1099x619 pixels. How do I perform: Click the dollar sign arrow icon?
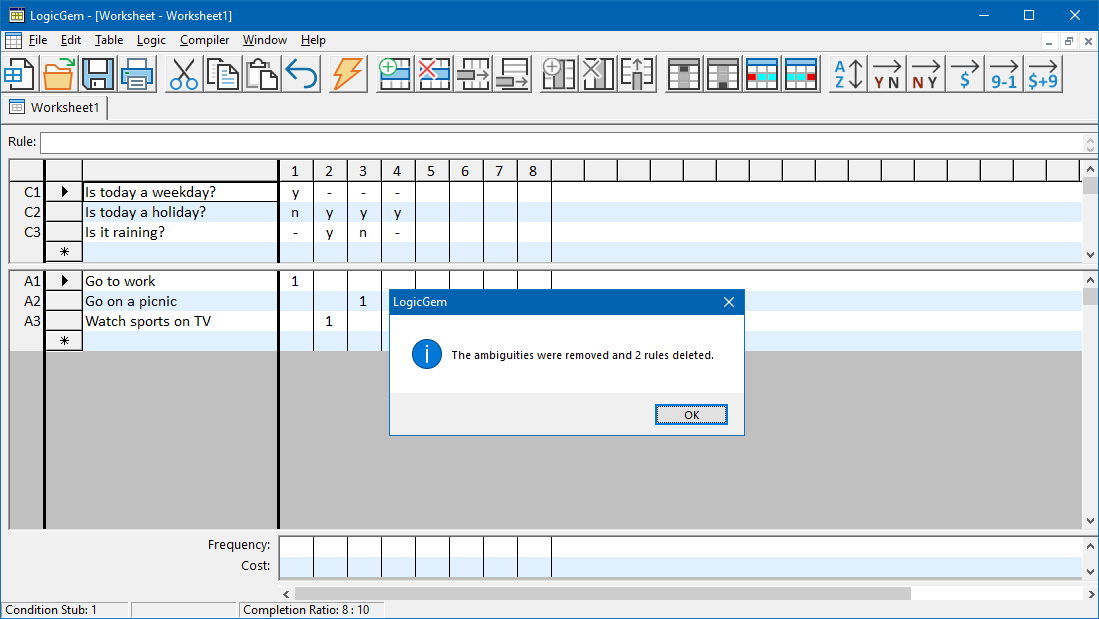point(965,74)
